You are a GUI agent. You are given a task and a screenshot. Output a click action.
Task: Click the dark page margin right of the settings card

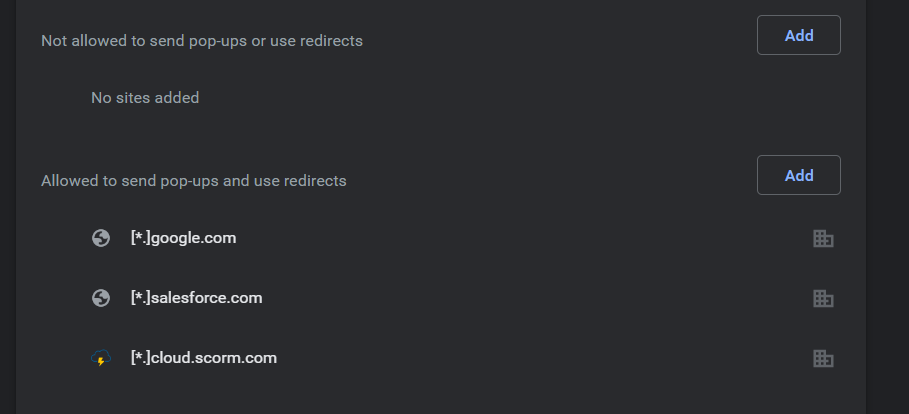[x=888, y=200]
